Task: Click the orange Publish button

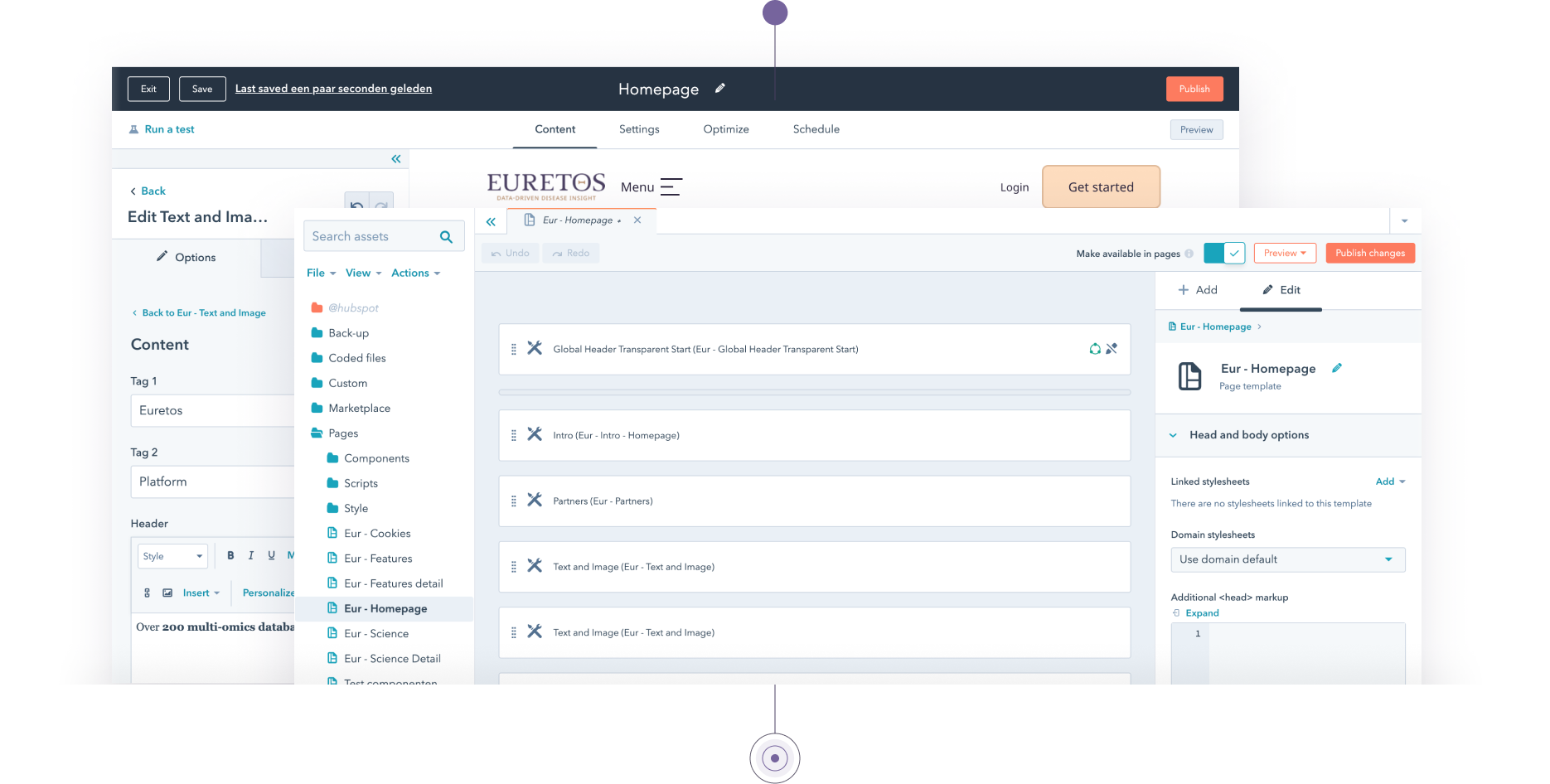Action: coord(1194,89)
